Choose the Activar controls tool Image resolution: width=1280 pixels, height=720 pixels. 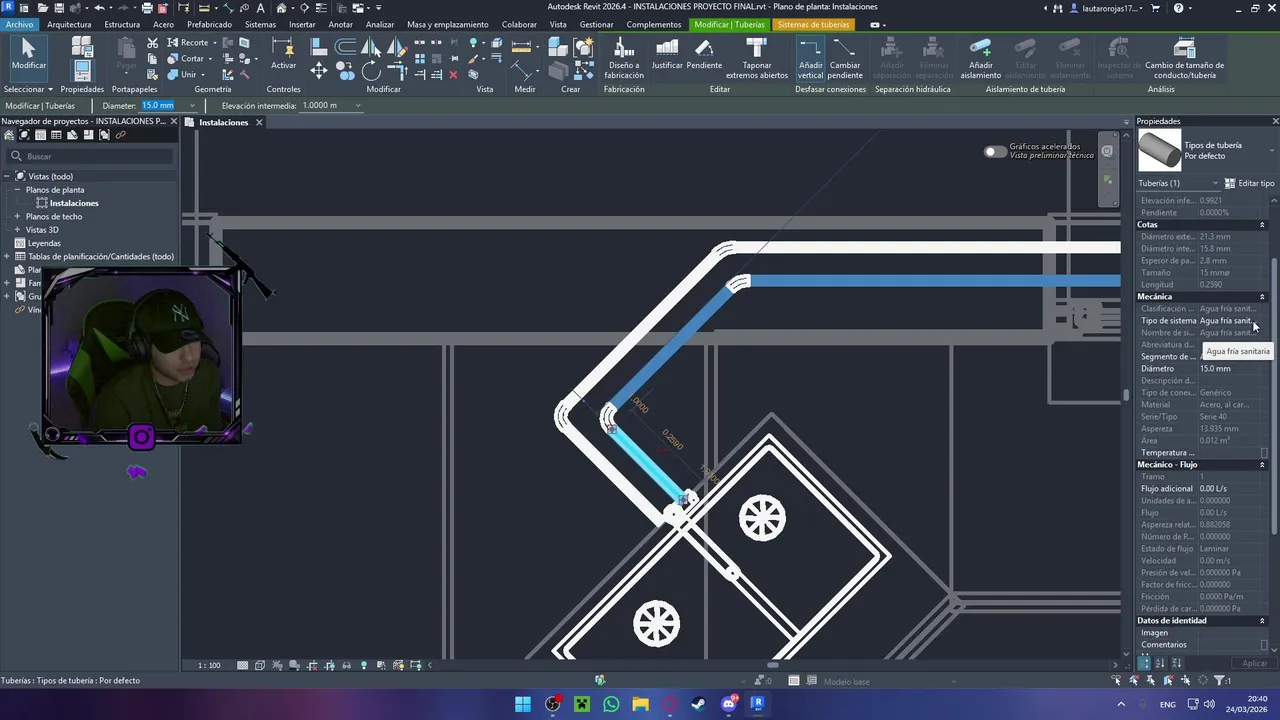pyautogui.click(x=283, y=55)
